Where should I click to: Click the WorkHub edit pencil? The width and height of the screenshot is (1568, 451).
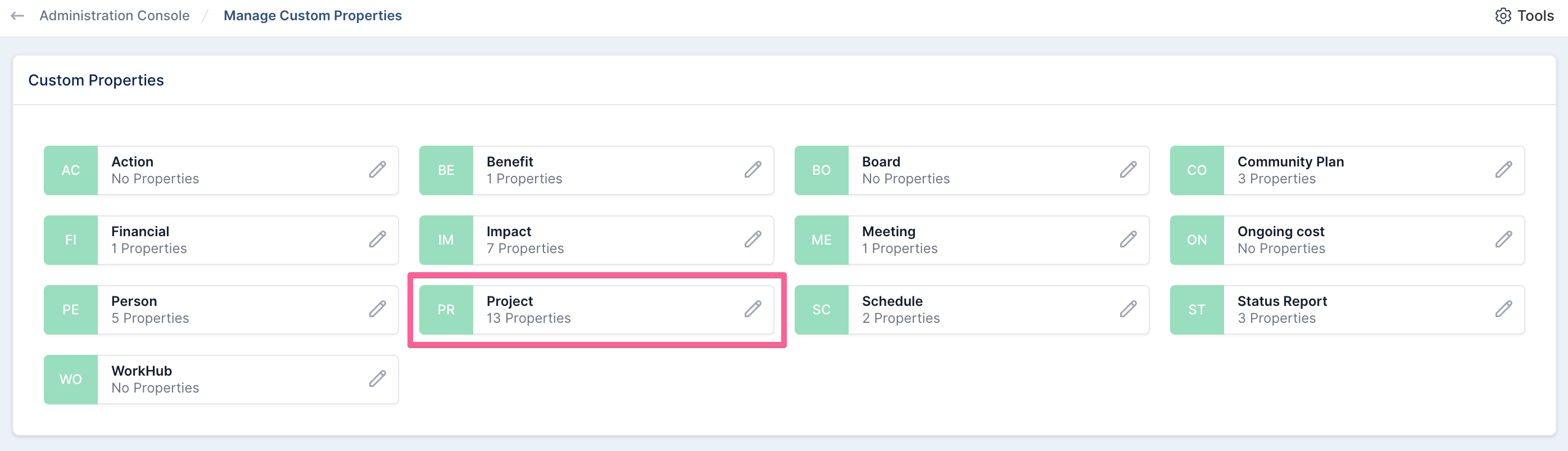click(378, 379)
